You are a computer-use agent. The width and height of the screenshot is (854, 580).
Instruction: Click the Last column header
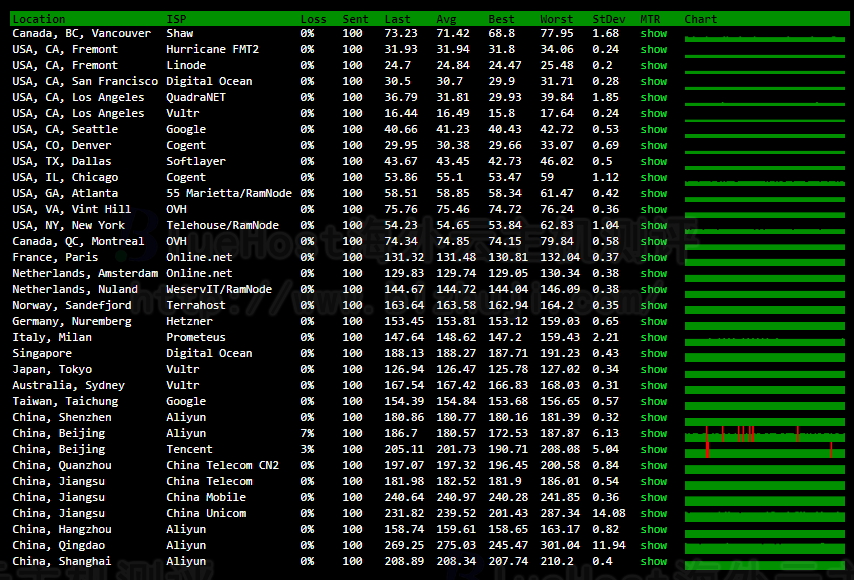point(397,19)
